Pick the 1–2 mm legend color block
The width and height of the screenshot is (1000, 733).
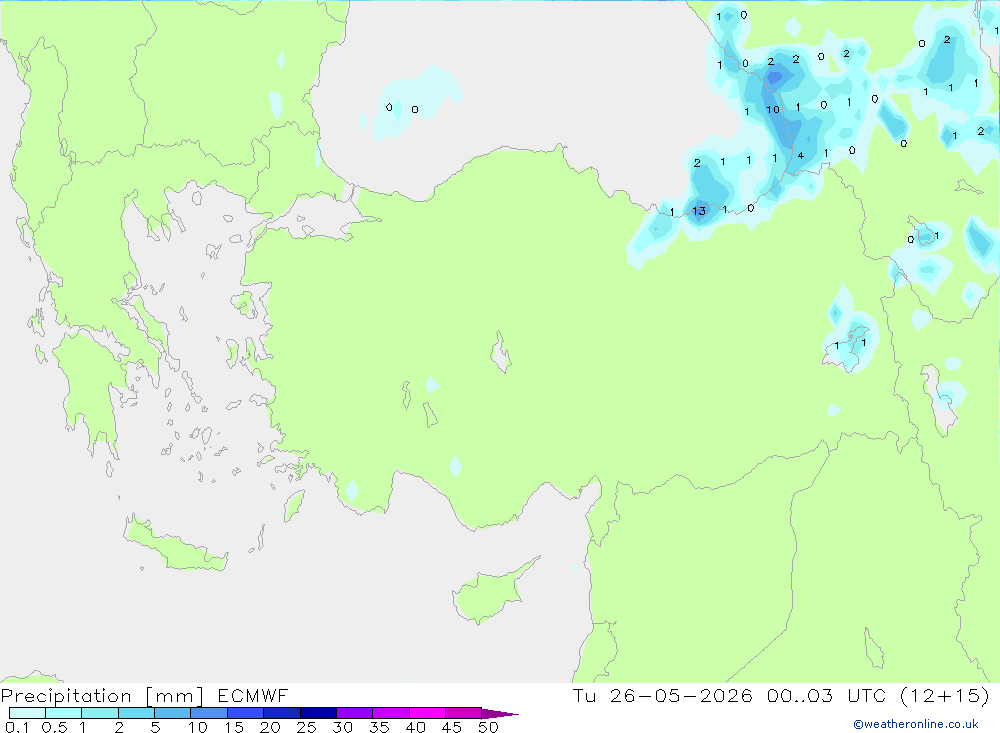tap(100, 713)
